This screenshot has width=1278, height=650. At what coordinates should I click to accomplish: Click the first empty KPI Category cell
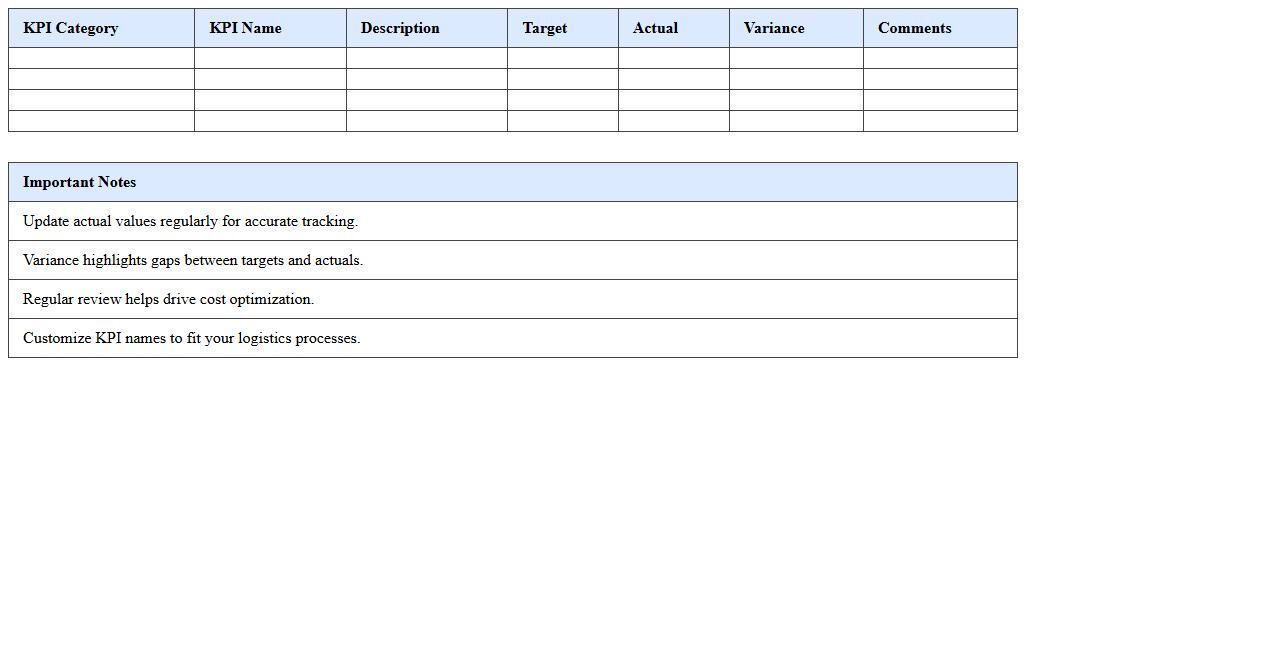(x=100, y=57)
